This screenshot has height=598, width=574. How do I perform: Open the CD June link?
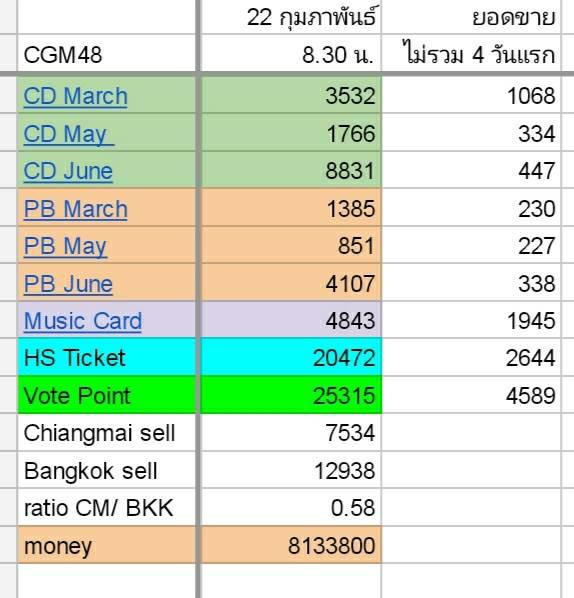click(68, 171)
